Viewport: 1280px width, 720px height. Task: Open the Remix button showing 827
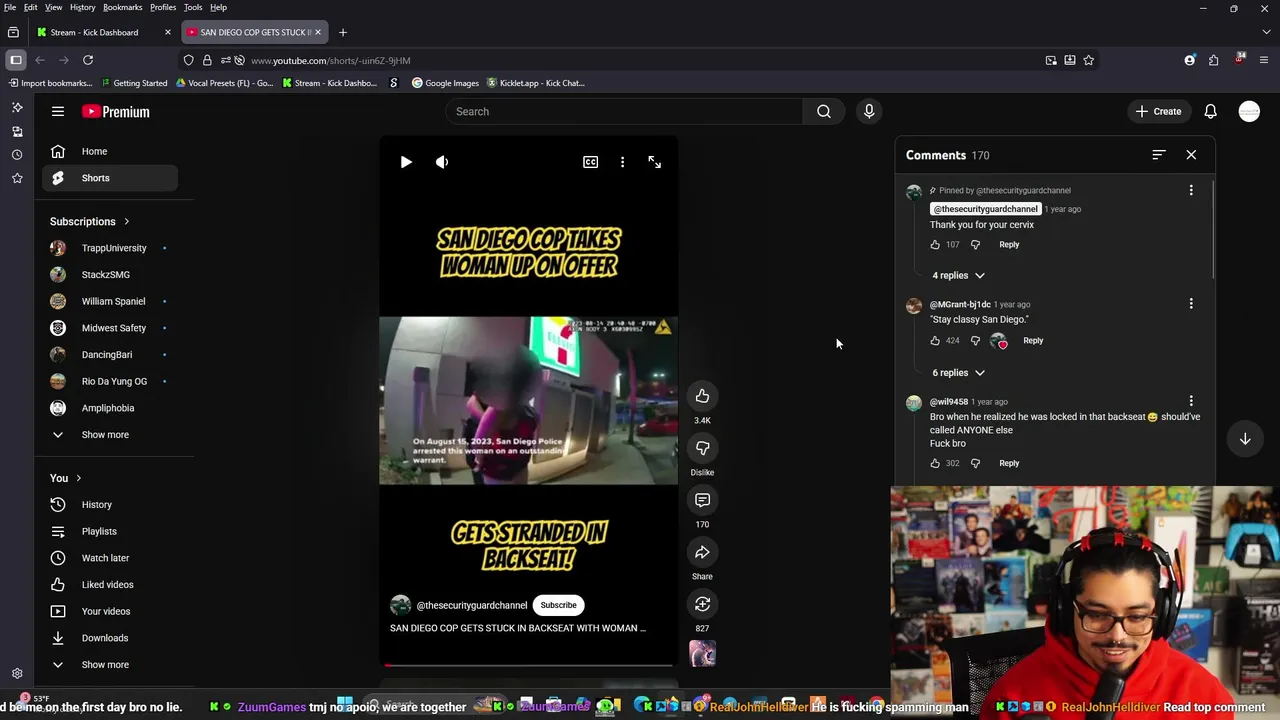coord(702,604)
